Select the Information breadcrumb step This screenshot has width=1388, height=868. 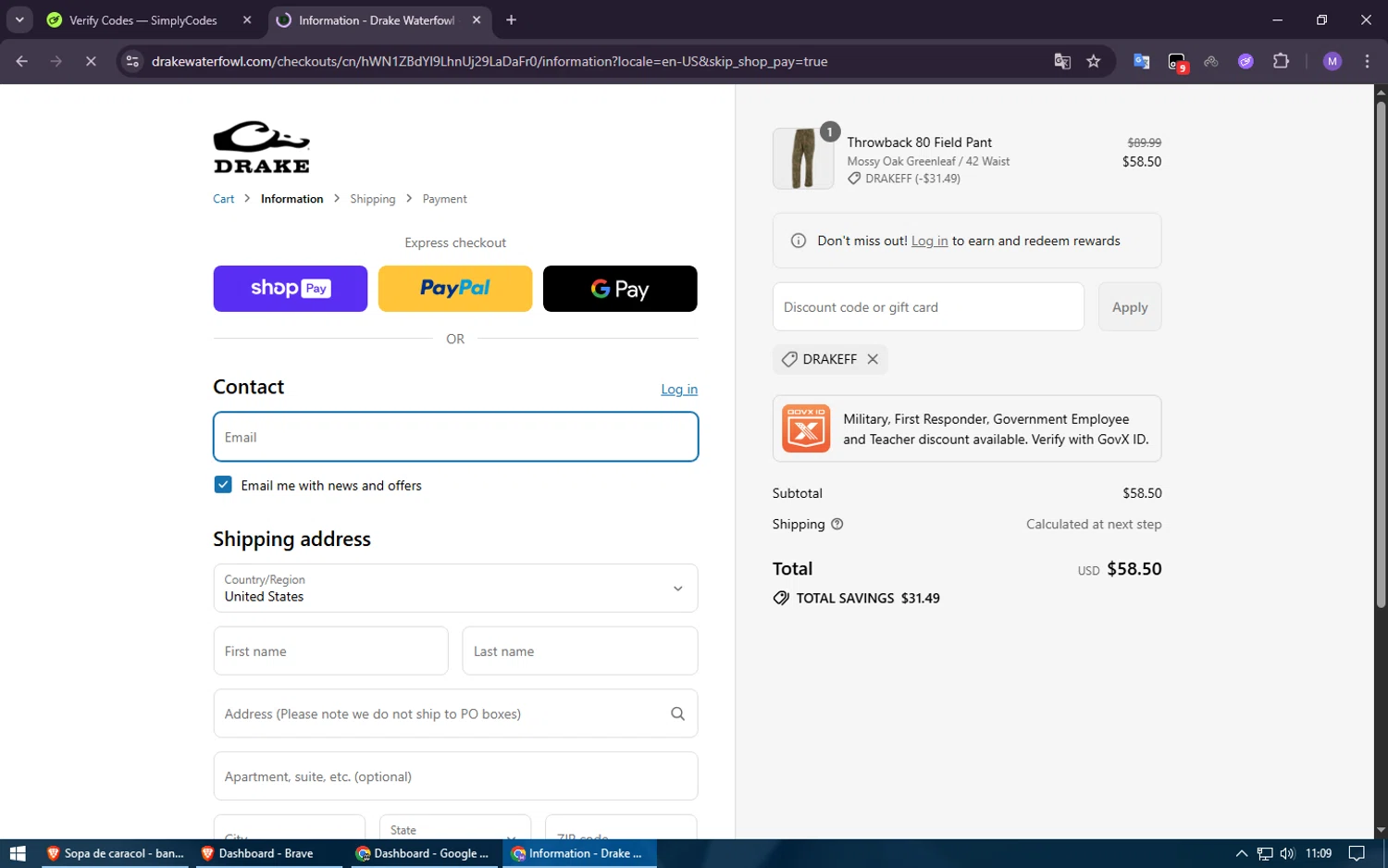292,199
